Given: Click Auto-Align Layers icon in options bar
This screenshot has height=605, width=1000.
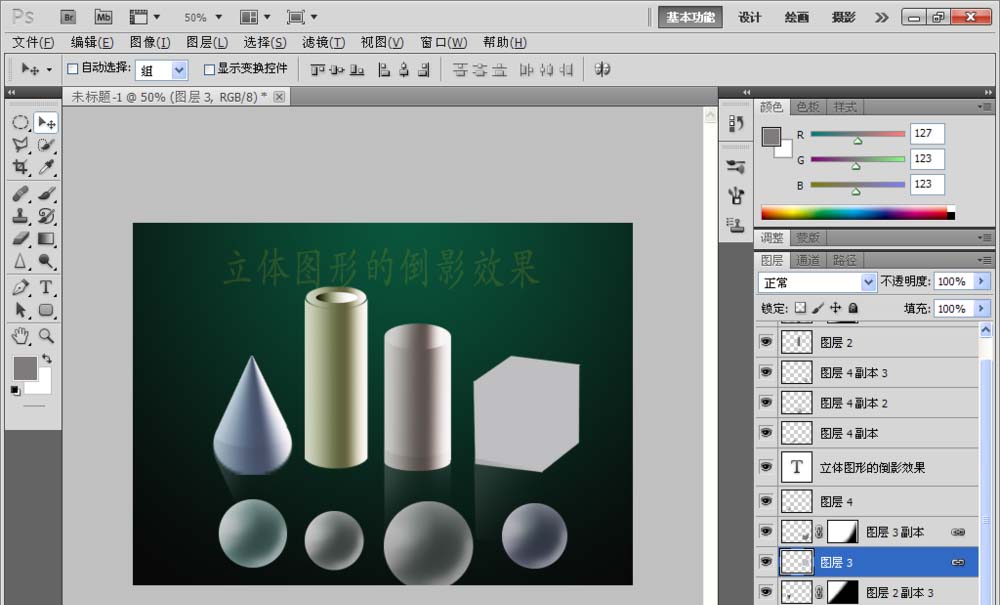Looking at the screenshot, I should [x=603, y=69].
